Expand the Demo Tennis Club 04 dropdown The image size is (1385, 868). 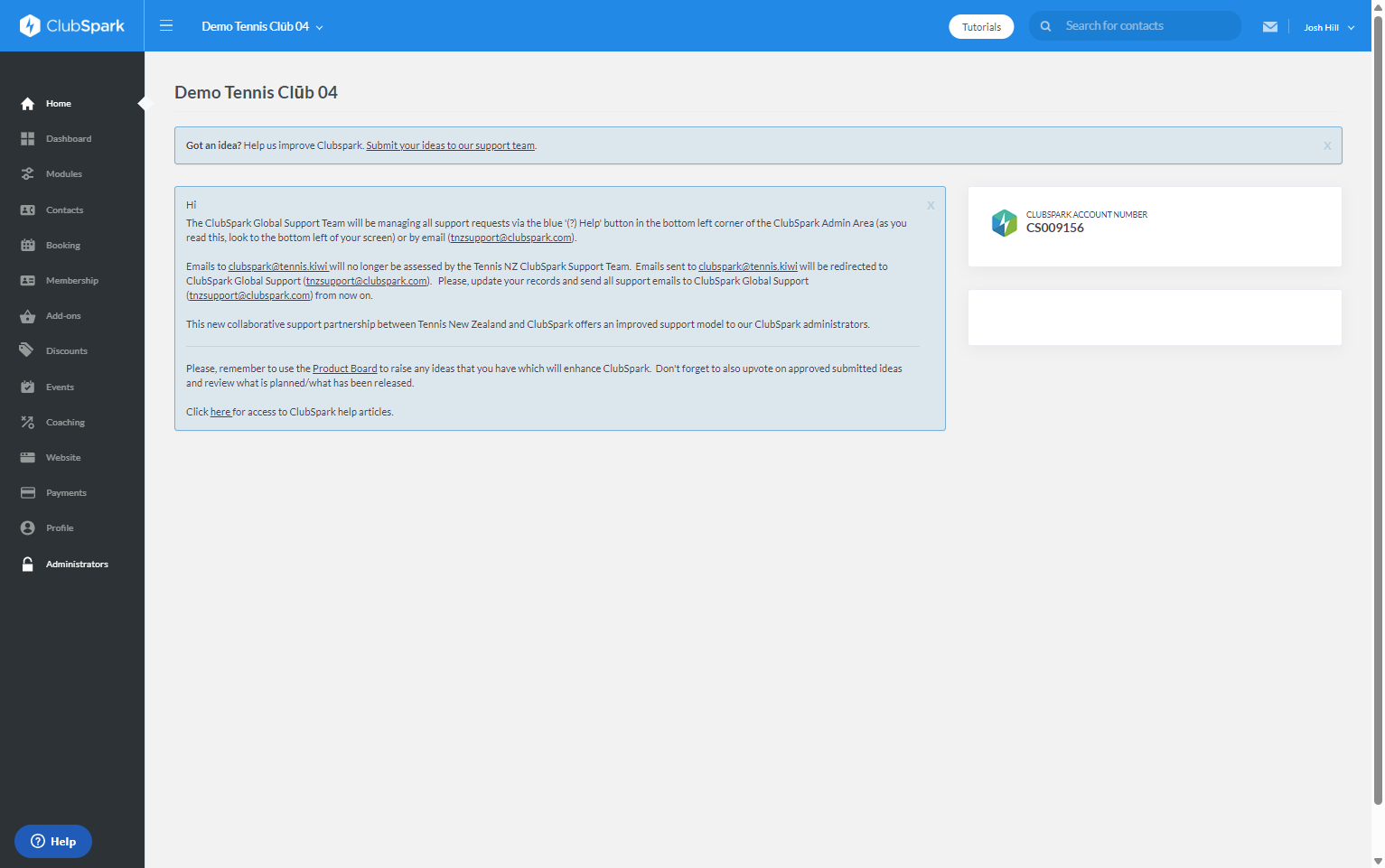[x=262, y=26]
